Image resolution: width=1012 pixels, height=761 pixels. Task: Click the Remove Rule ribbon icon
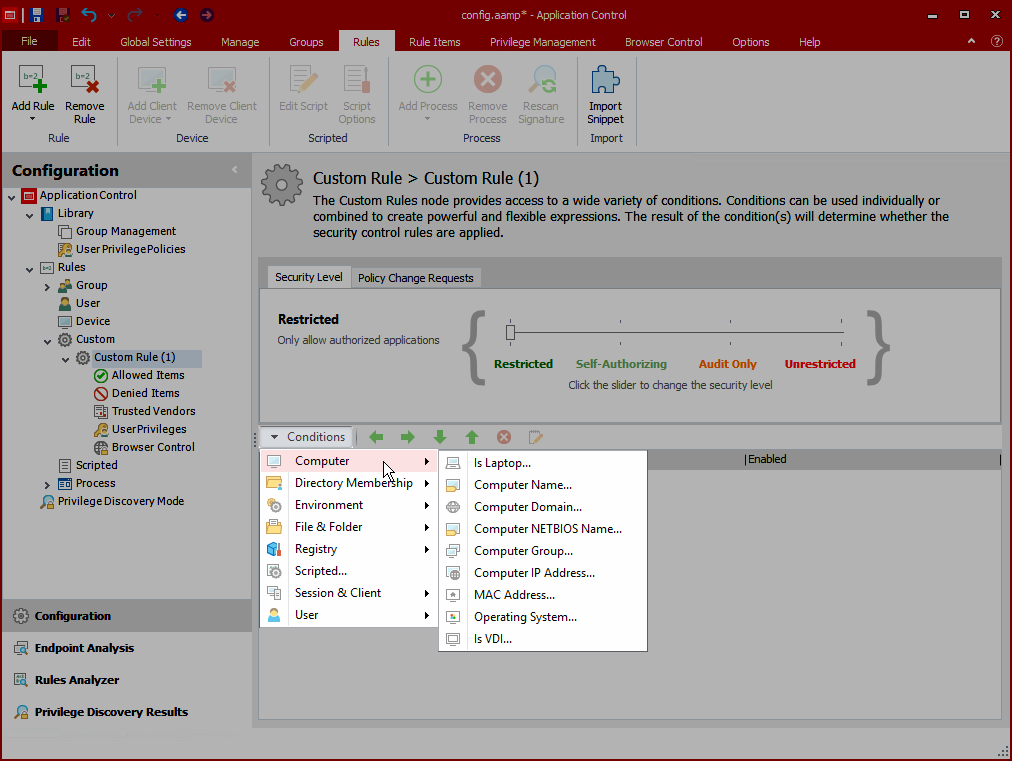[x=84, y=81]
